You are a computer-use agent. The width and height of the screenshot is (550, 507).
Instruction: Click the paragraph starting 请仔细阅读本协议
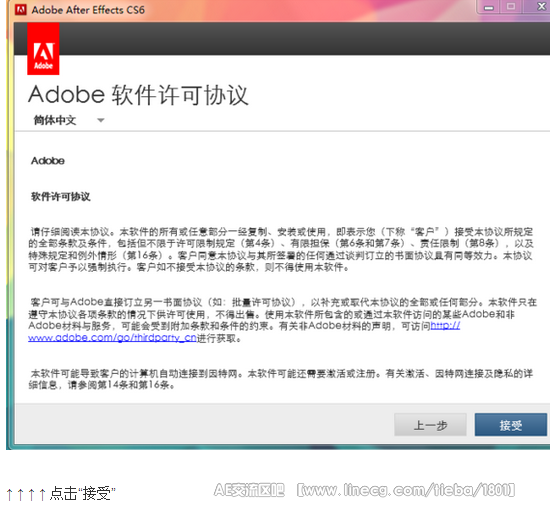[281, 249]
